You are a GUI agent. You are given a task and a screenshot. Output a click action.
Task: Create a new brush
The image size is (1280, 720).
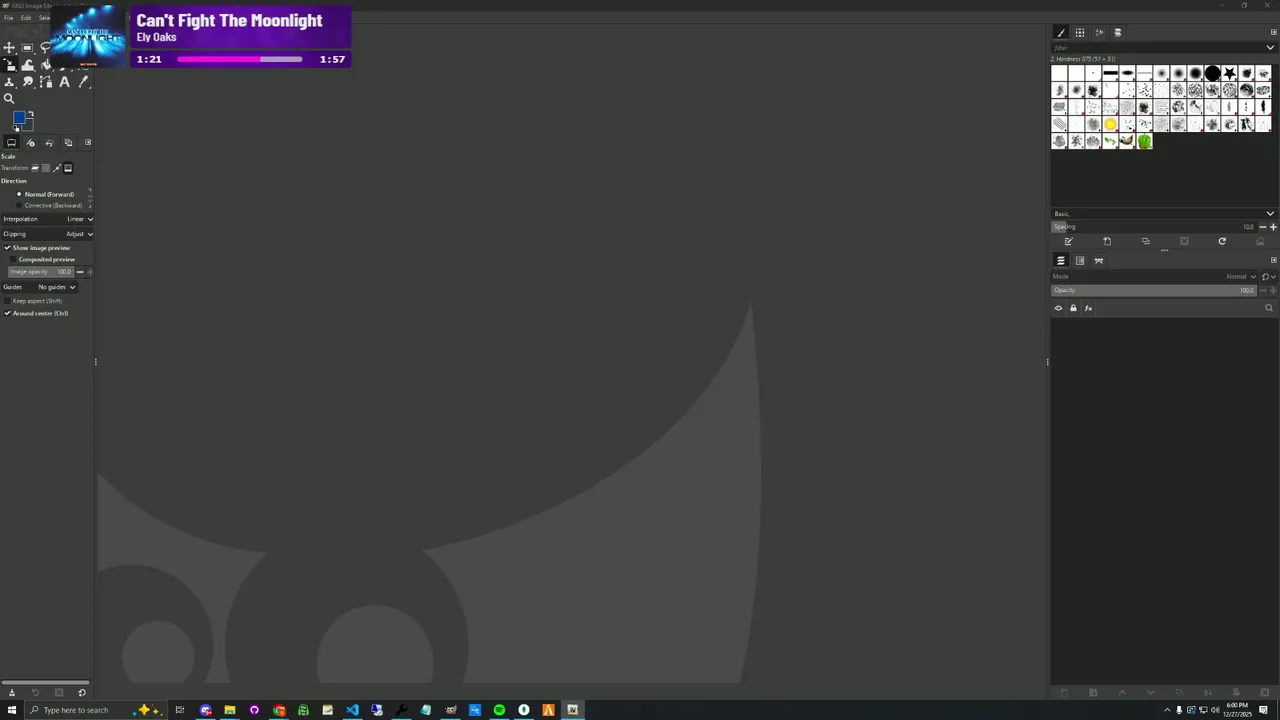click(1107, 241)
